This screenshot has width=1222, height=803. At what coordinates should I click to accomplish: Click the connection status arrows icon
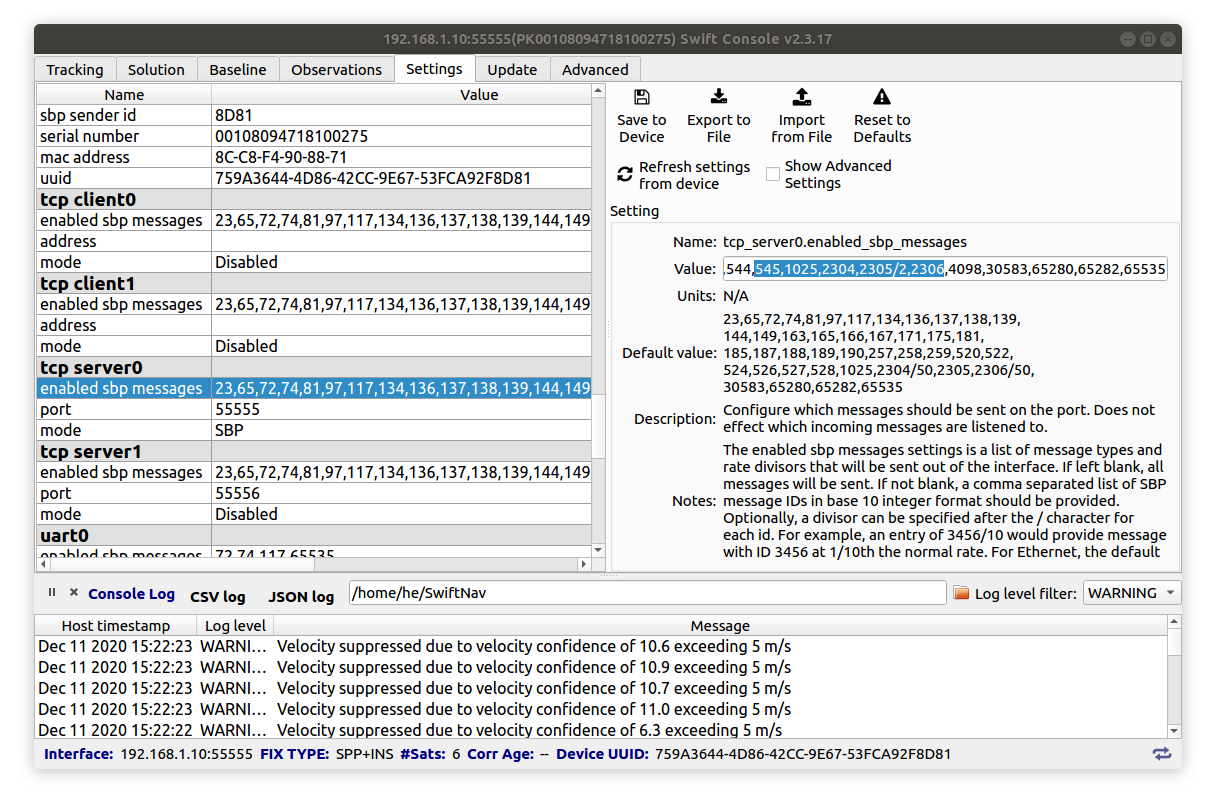[x=1161, y=754]
